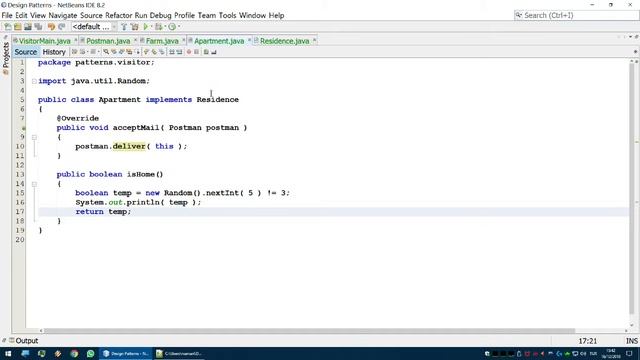Click the '@Override' annotation text
The width and height of the screenshot is (640, 360).
(78, 118)
